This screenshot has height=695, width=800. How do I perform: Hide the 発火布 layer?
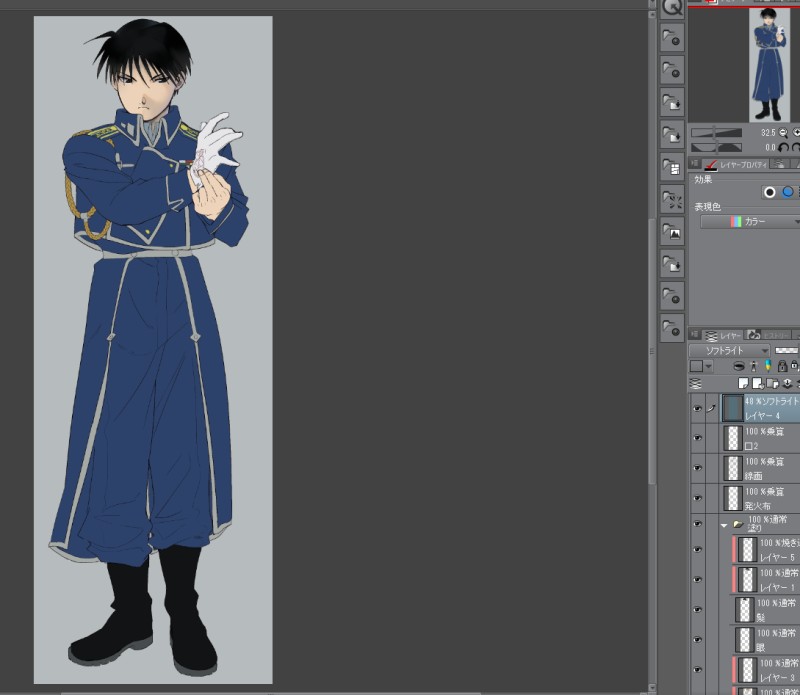[x=697, y=498]
